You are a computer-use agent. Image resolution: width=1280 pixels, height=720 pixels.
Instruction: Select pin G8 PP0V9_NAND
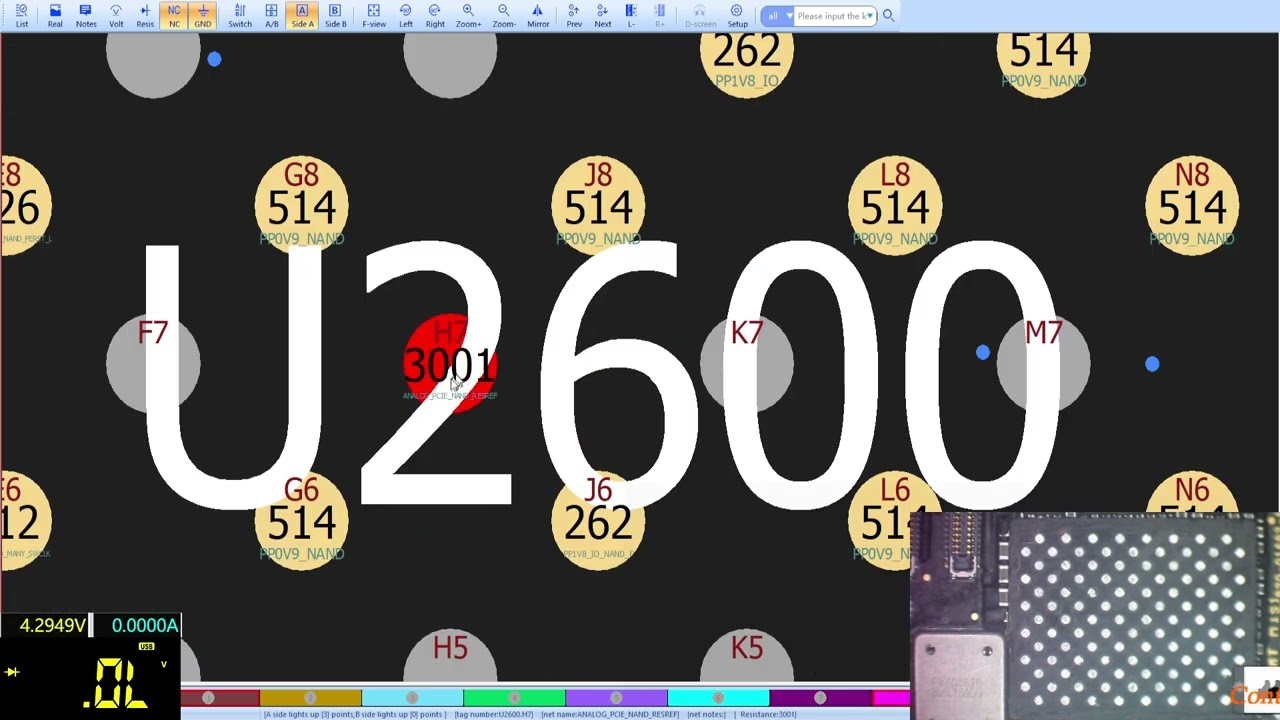tap(302, 205)
